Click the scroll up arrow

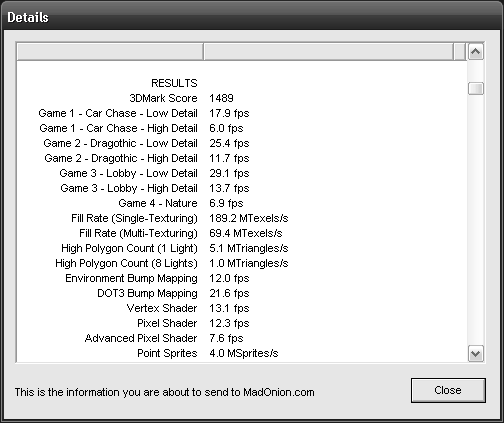[476, 52]
